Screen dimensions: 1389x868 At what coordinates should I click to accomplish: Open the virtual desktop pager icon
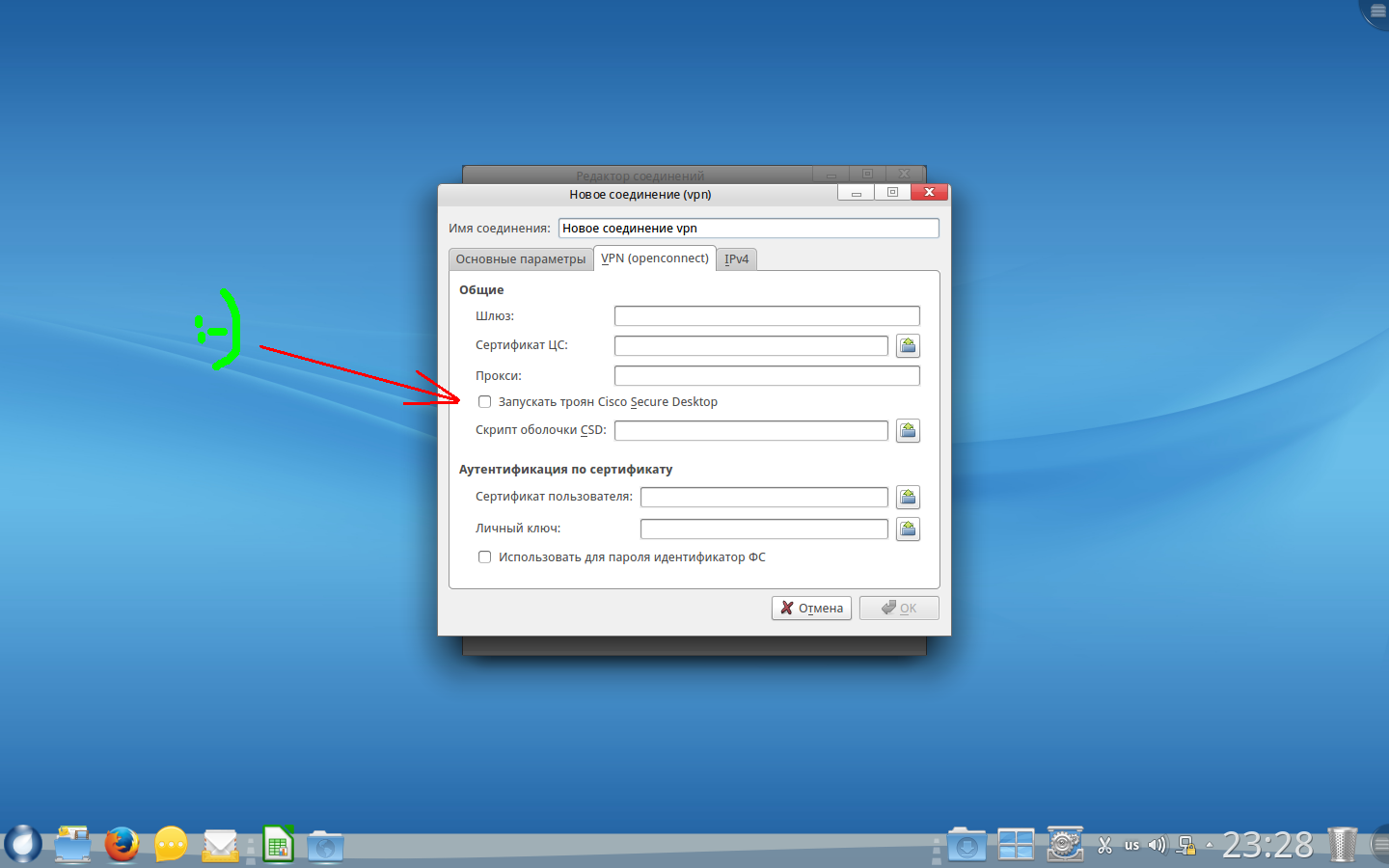tap(1016, 845)
